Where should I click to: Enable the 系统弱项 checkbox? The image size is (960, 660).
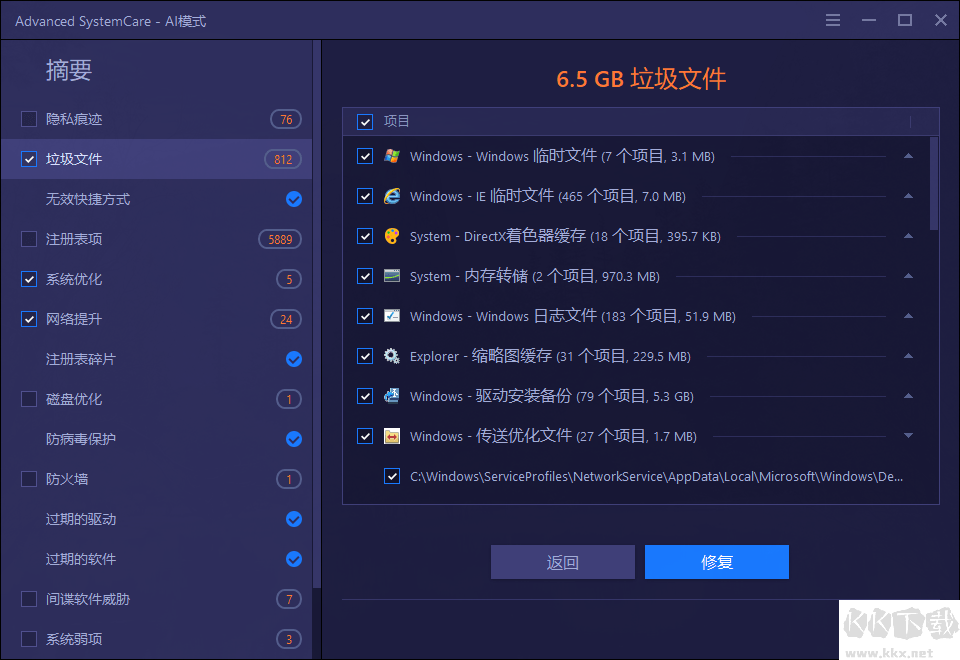(29, 639)
